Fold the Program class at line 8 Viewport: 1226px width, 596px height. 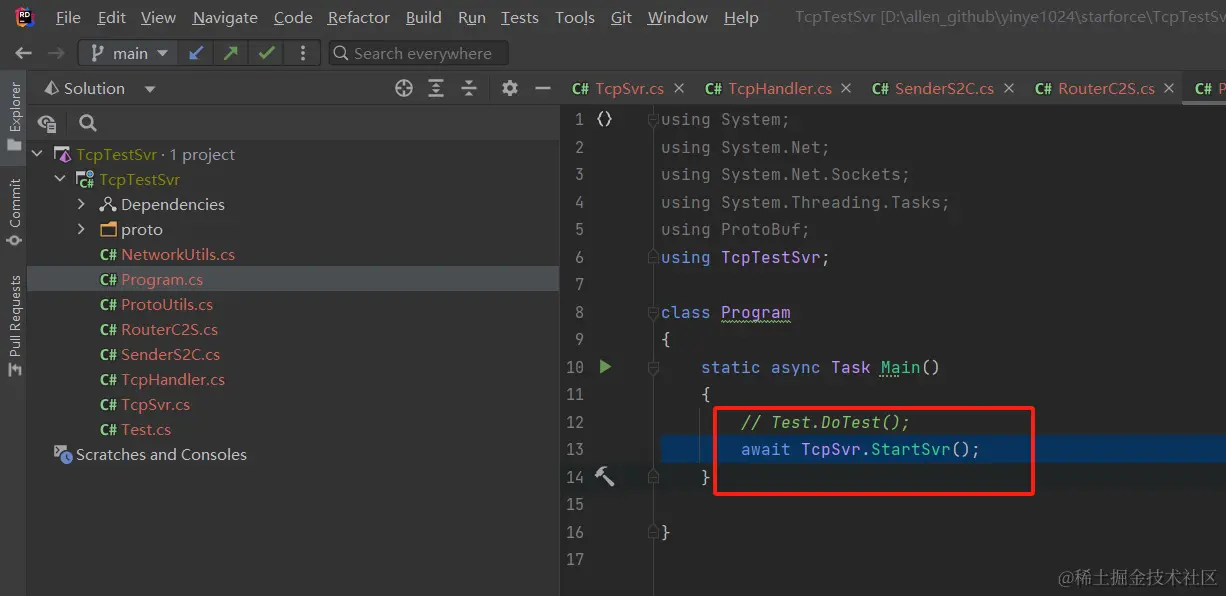[x=653, y=312]
